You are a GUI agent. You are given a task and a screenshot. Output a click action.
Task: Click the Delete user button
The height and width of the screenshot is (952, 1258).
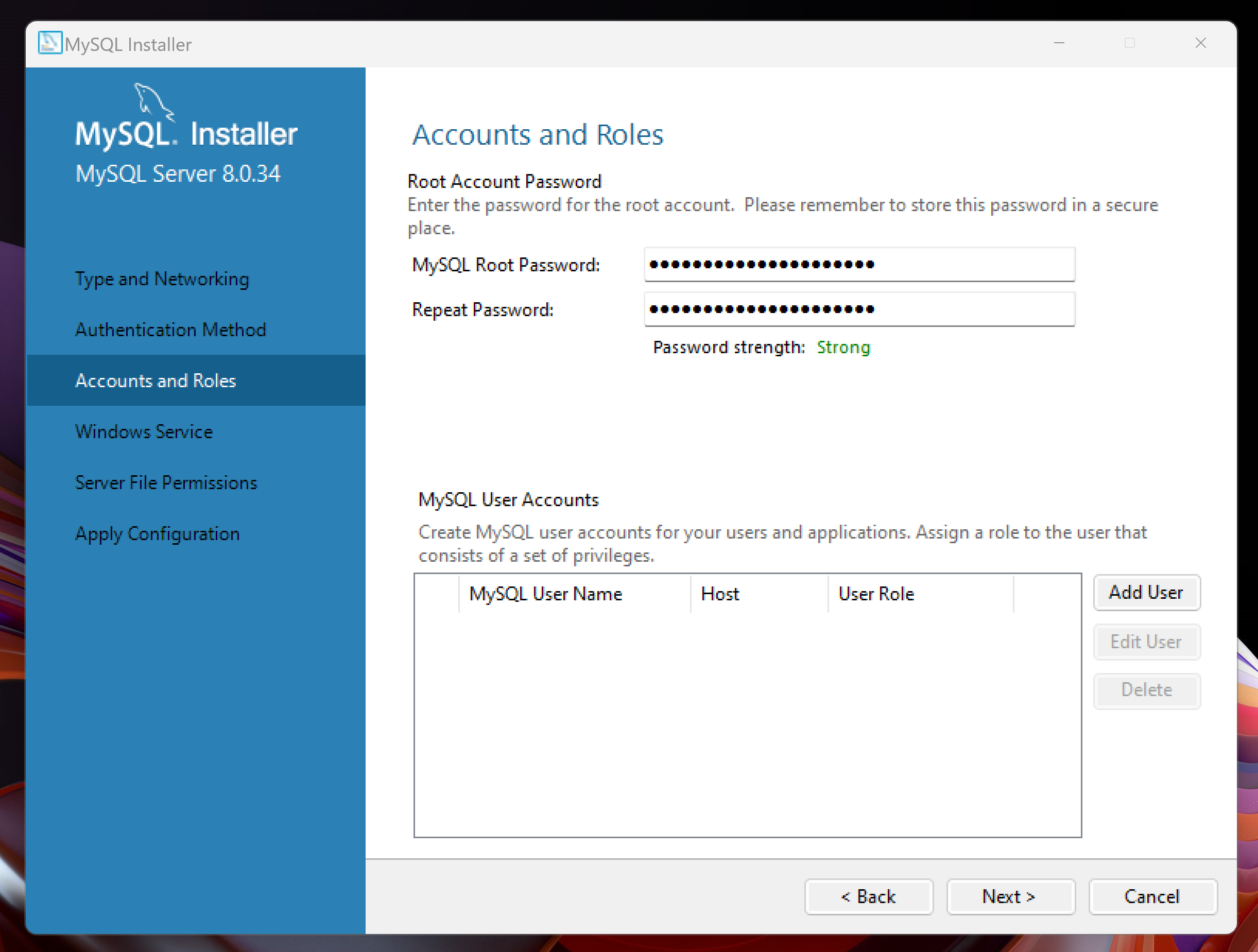pyautogui.click(x=1146, y=690)
